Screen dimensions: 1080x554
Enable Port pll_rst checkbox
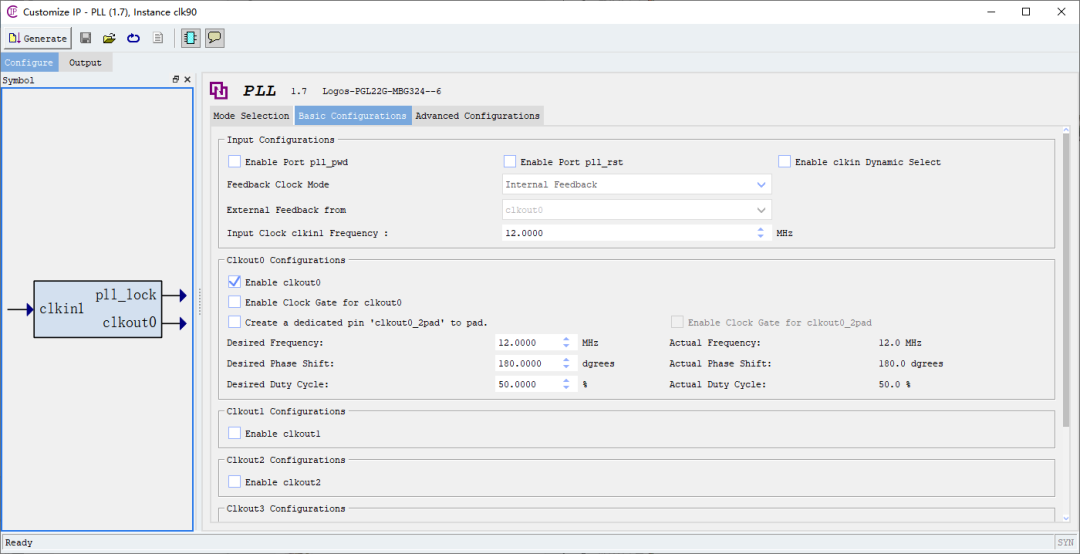click(510, 162)
